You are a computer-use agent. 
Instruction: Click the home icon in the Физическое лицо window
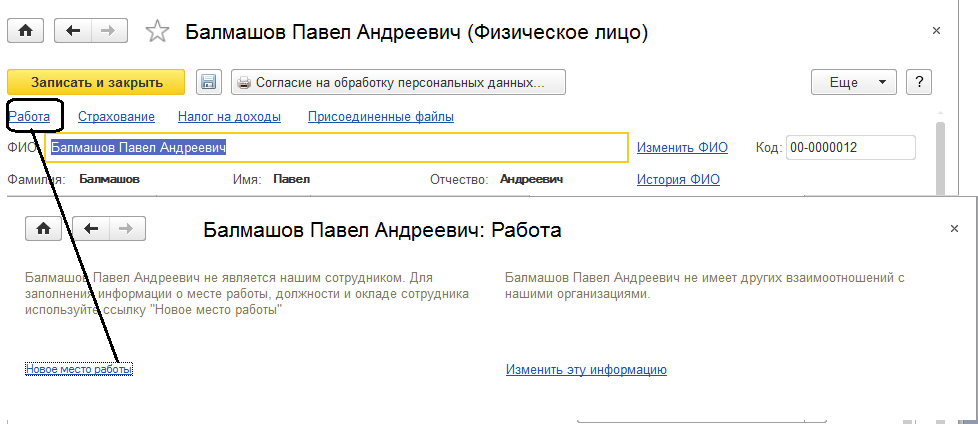pos(25,31)
